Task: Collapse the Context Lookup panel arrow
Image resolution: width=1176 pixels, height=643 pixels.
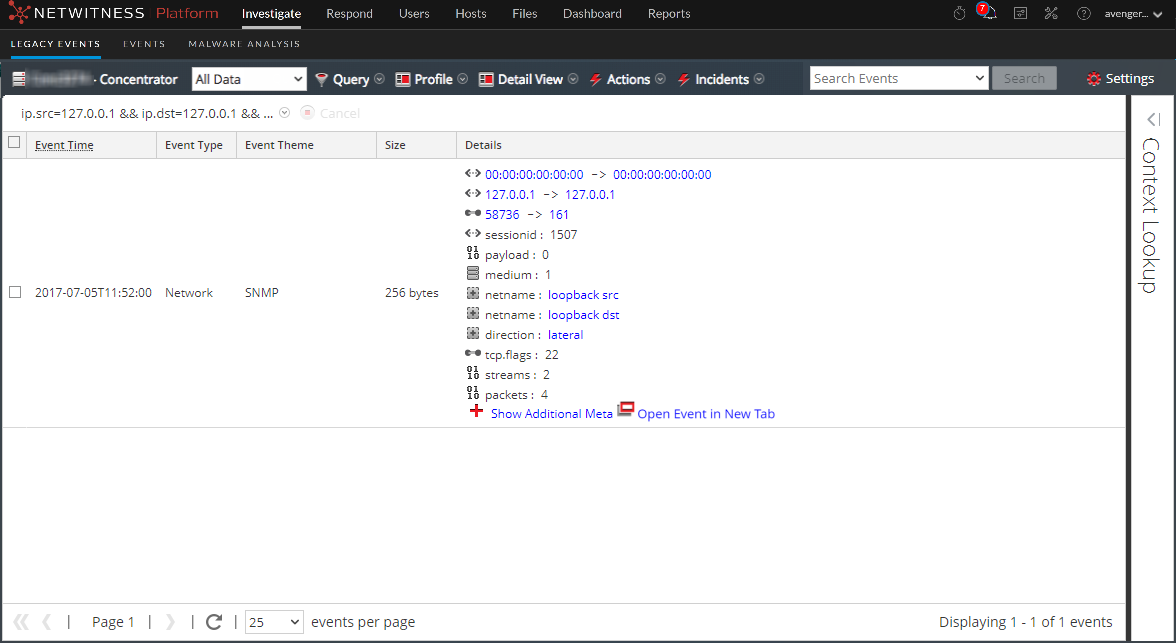Action: 1152,119
